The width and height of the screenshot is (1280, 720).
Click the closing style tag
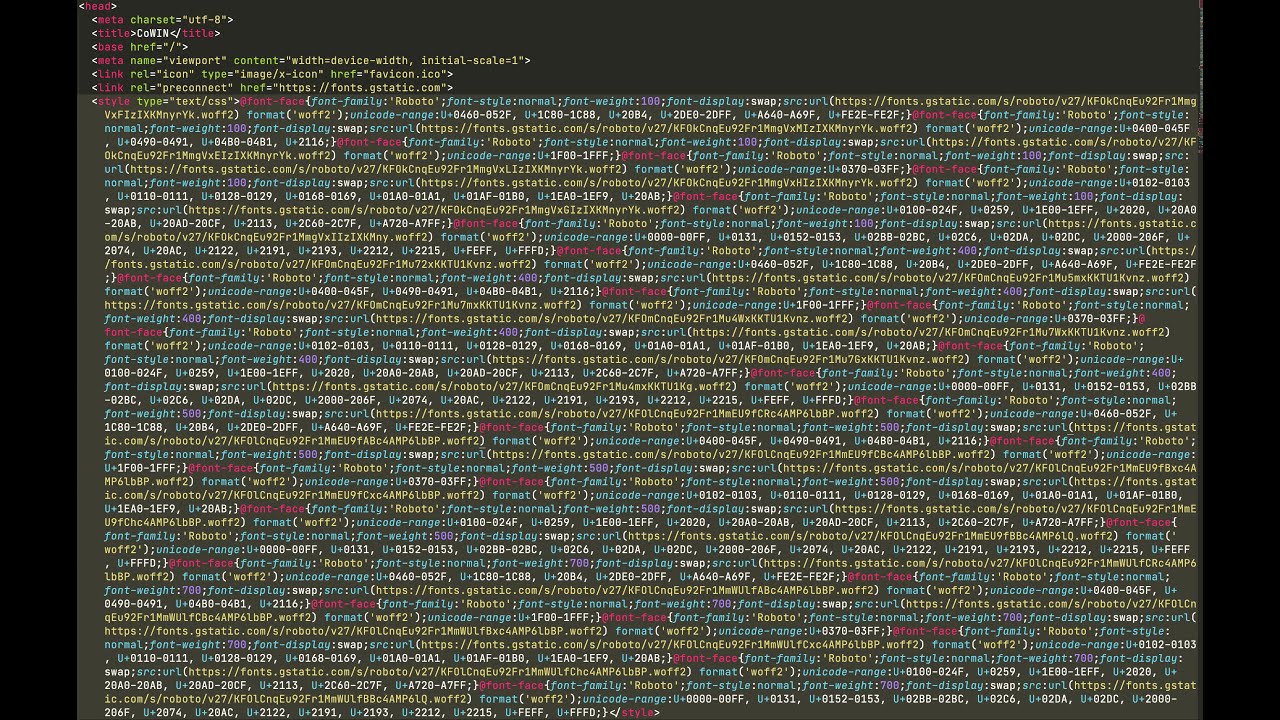click(x=634, y=712)
